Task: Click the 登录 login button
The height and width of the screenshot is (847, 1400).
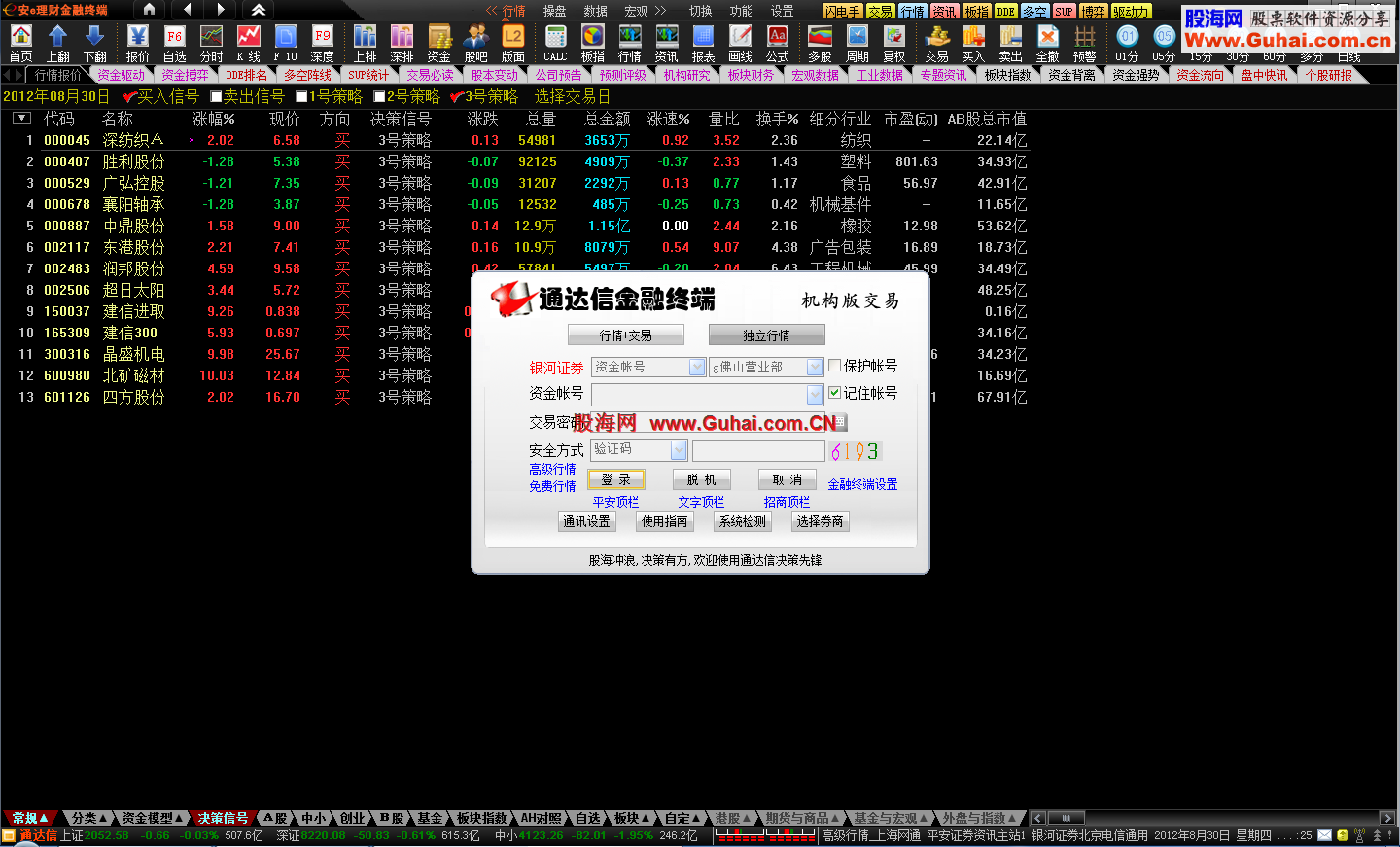Action: coord(615,479)
